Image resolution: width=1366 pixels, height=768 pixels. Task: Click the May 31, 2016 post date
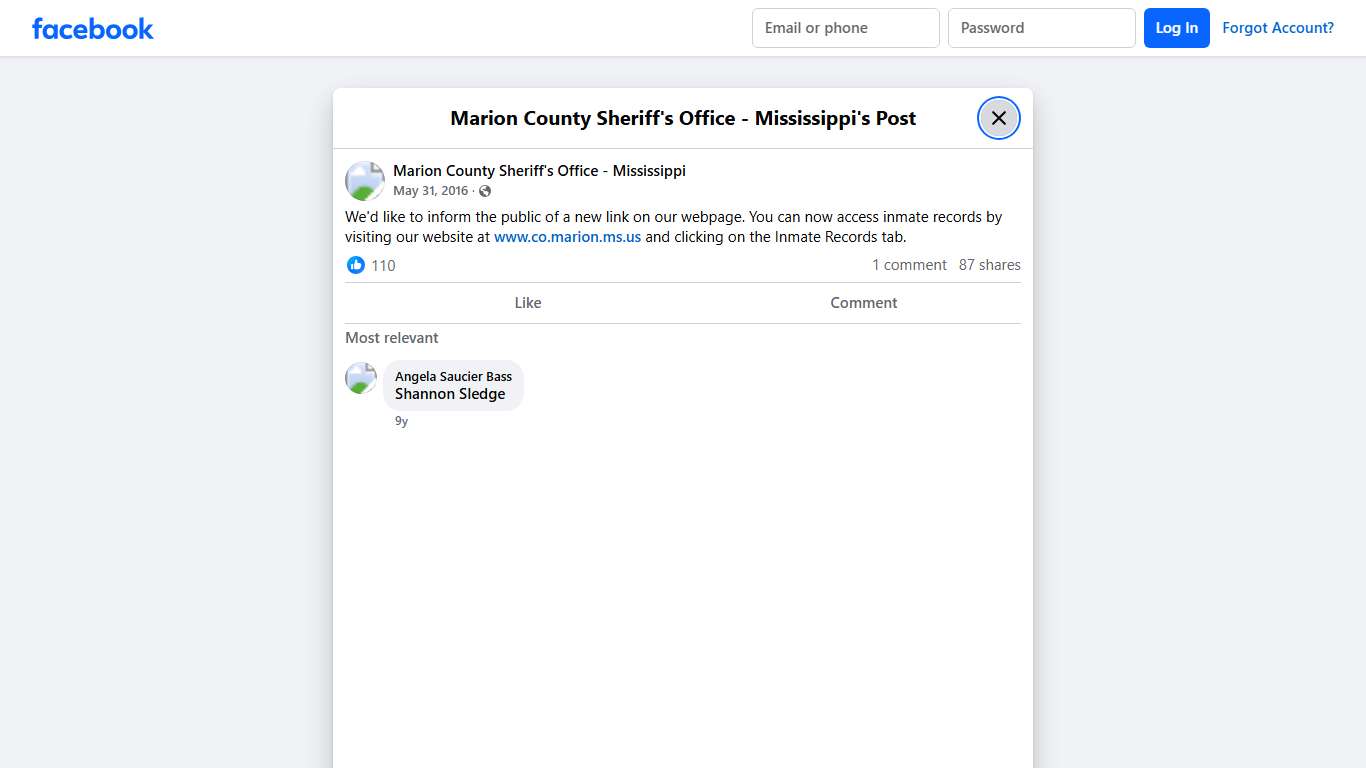[430, 191]
